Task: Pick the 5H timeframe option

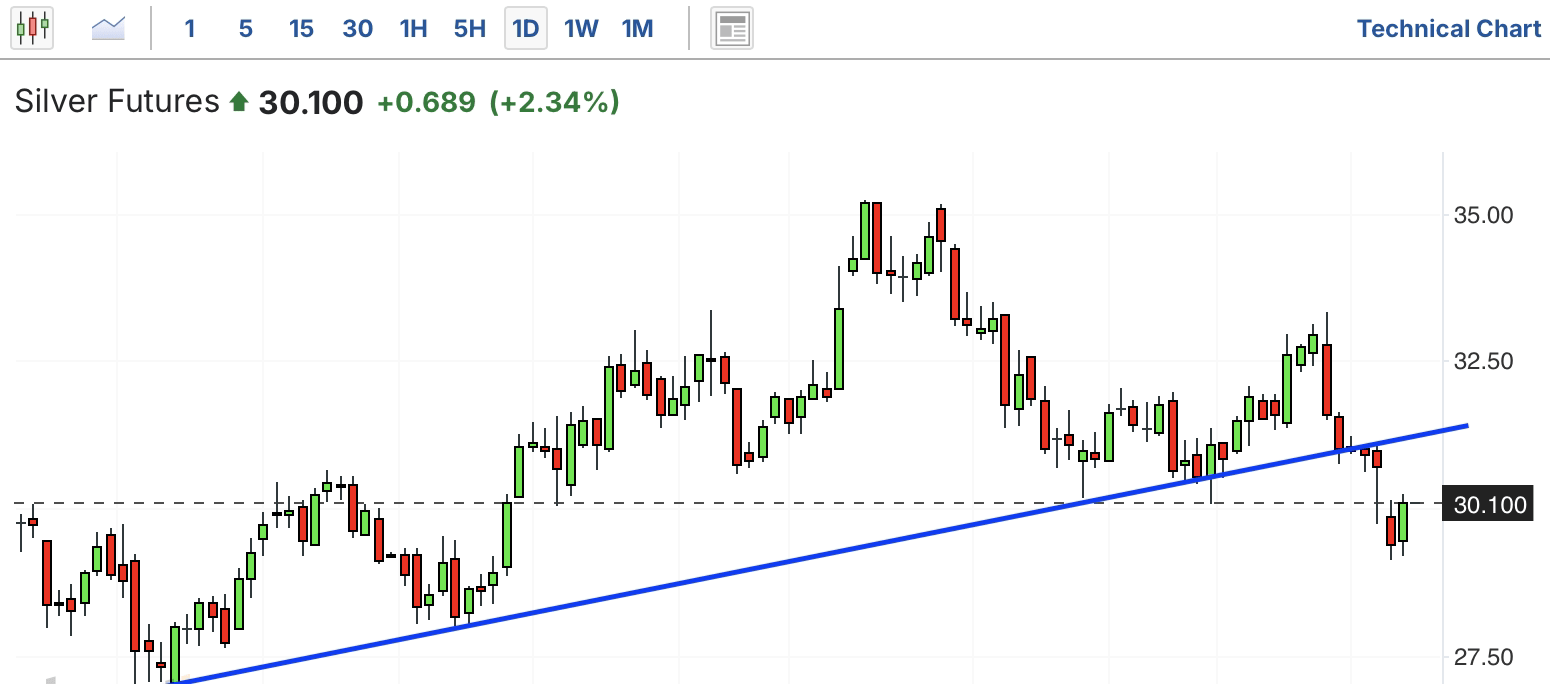Action: 469,29
